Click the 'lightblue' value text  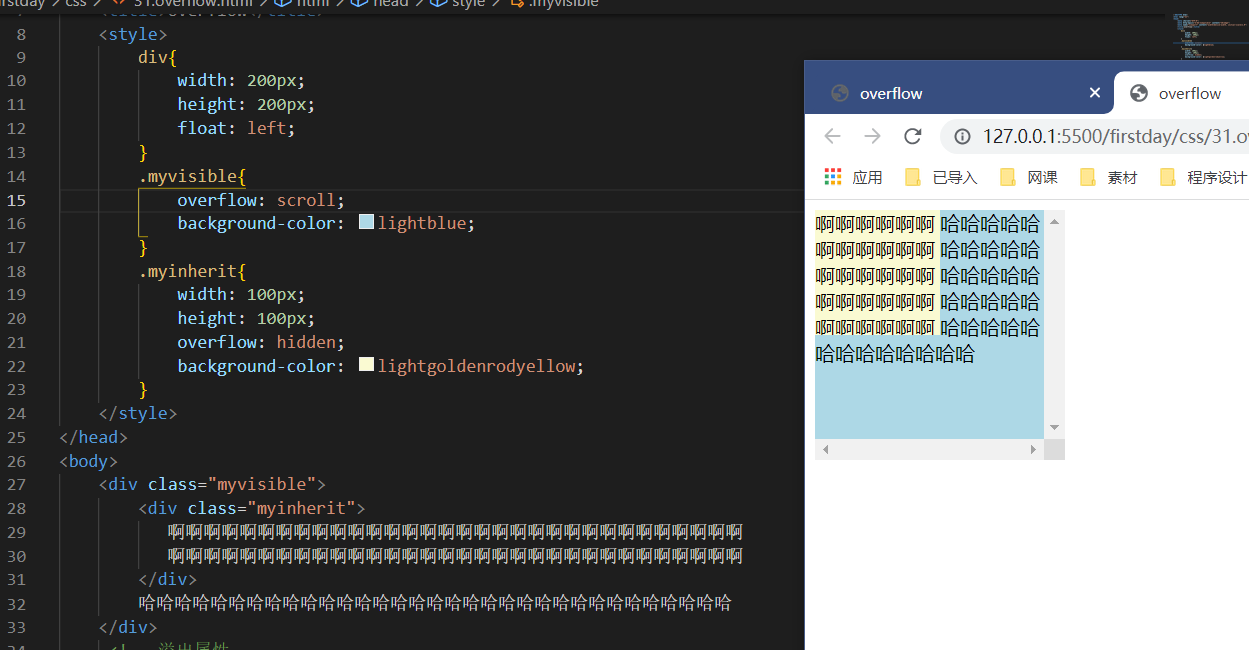422,223
